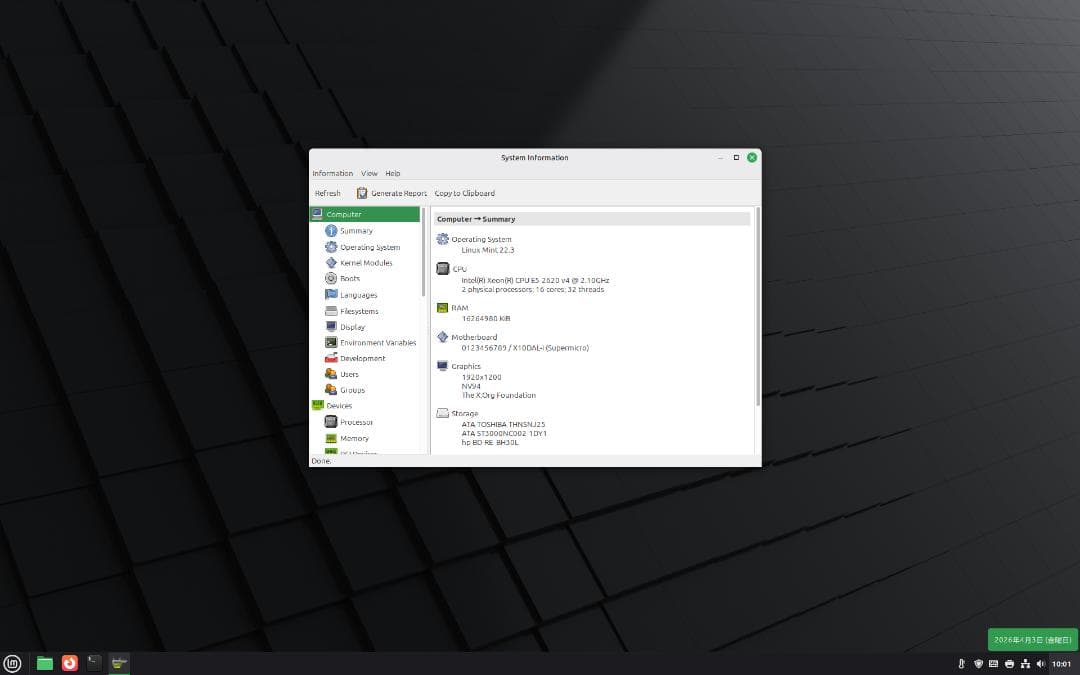Click the '2 physical processors; 16 cores; 32 threads' line

[532, 290]
